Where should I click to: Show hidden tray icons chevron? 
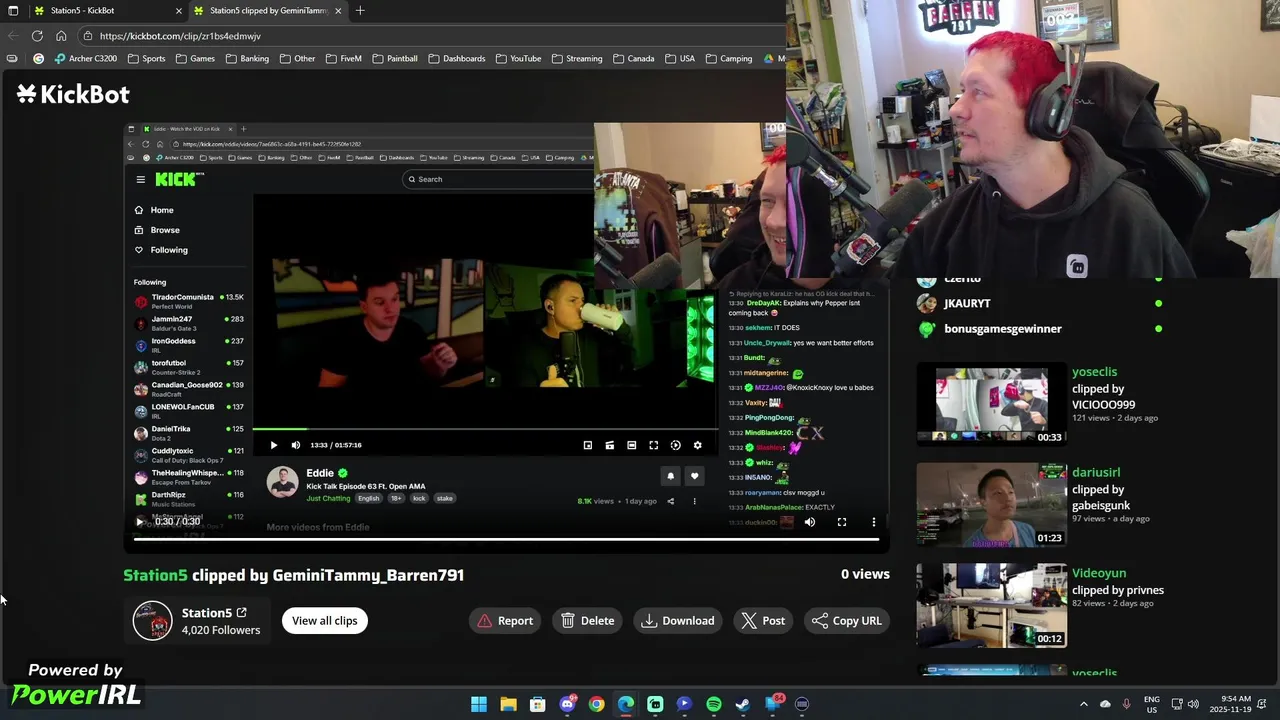[1084, 704]
